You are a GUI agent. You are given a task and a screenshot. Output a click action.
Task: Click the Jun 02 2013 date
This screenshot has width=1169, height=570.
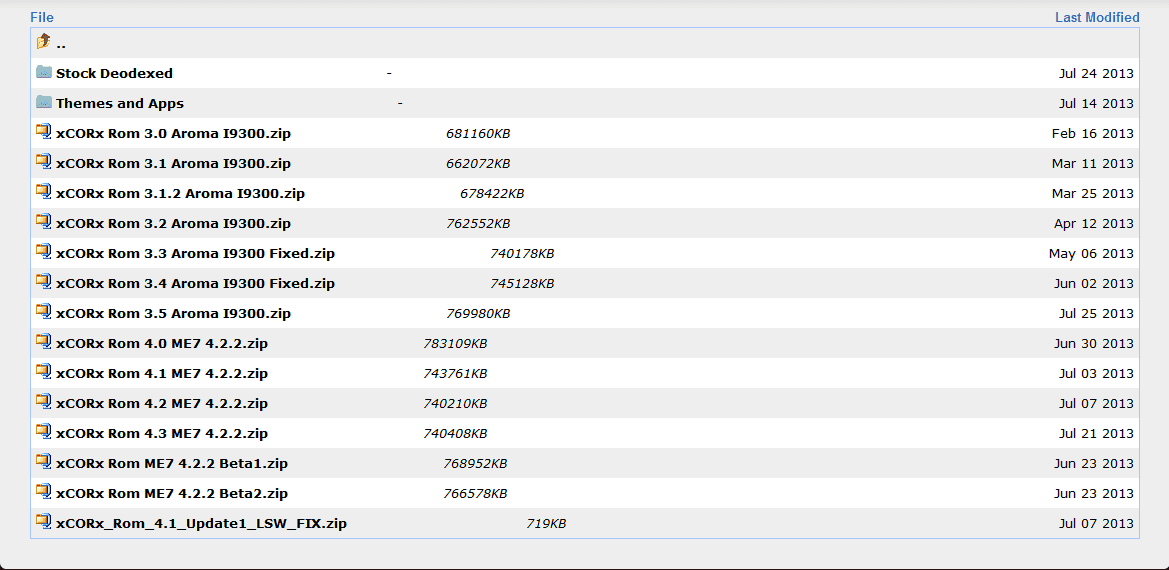1094,283
